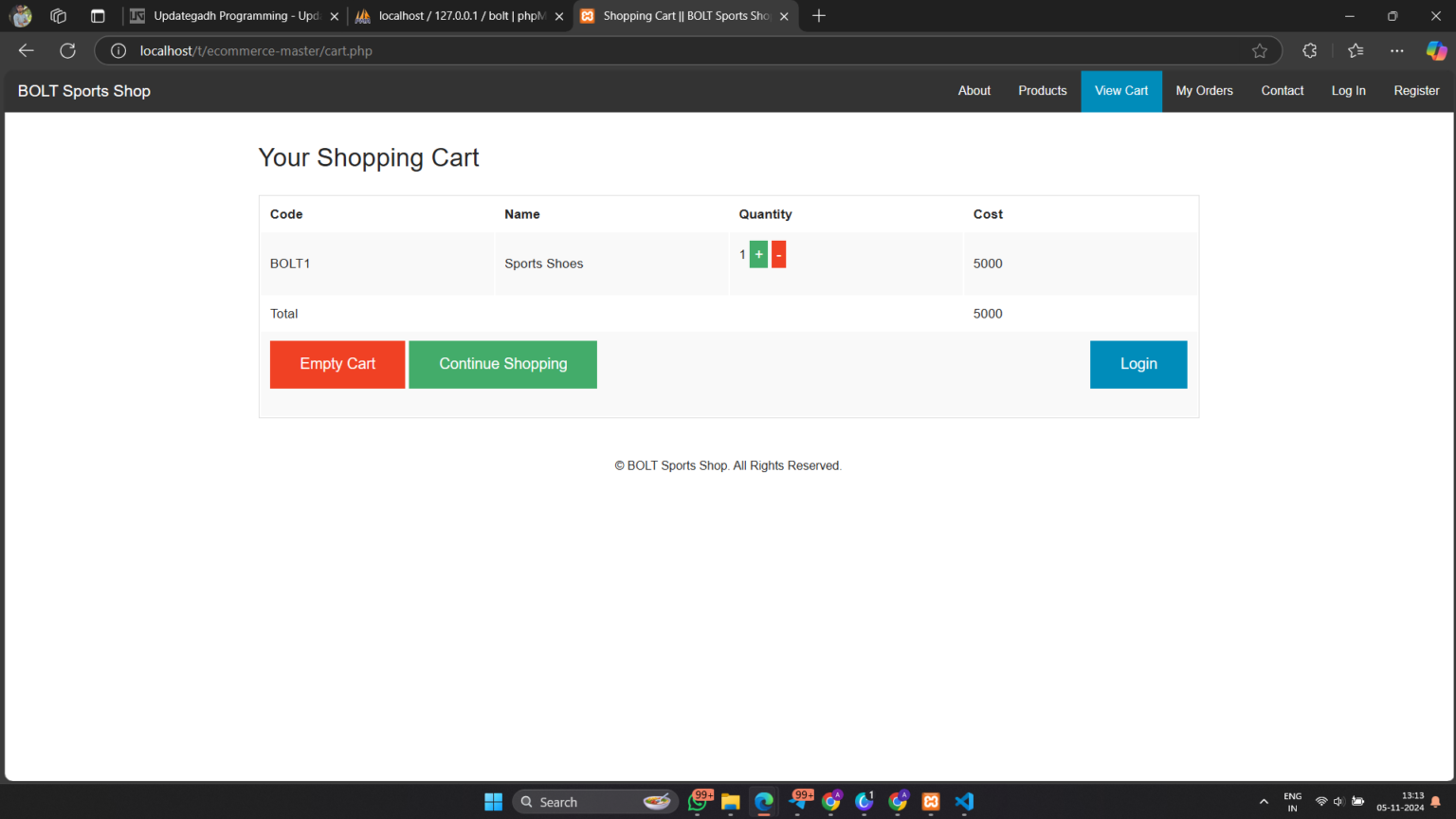Increase Sports Shoes quantity with the plus button
This screenshot has width=1456, height=819.
[x=758, y=254]
